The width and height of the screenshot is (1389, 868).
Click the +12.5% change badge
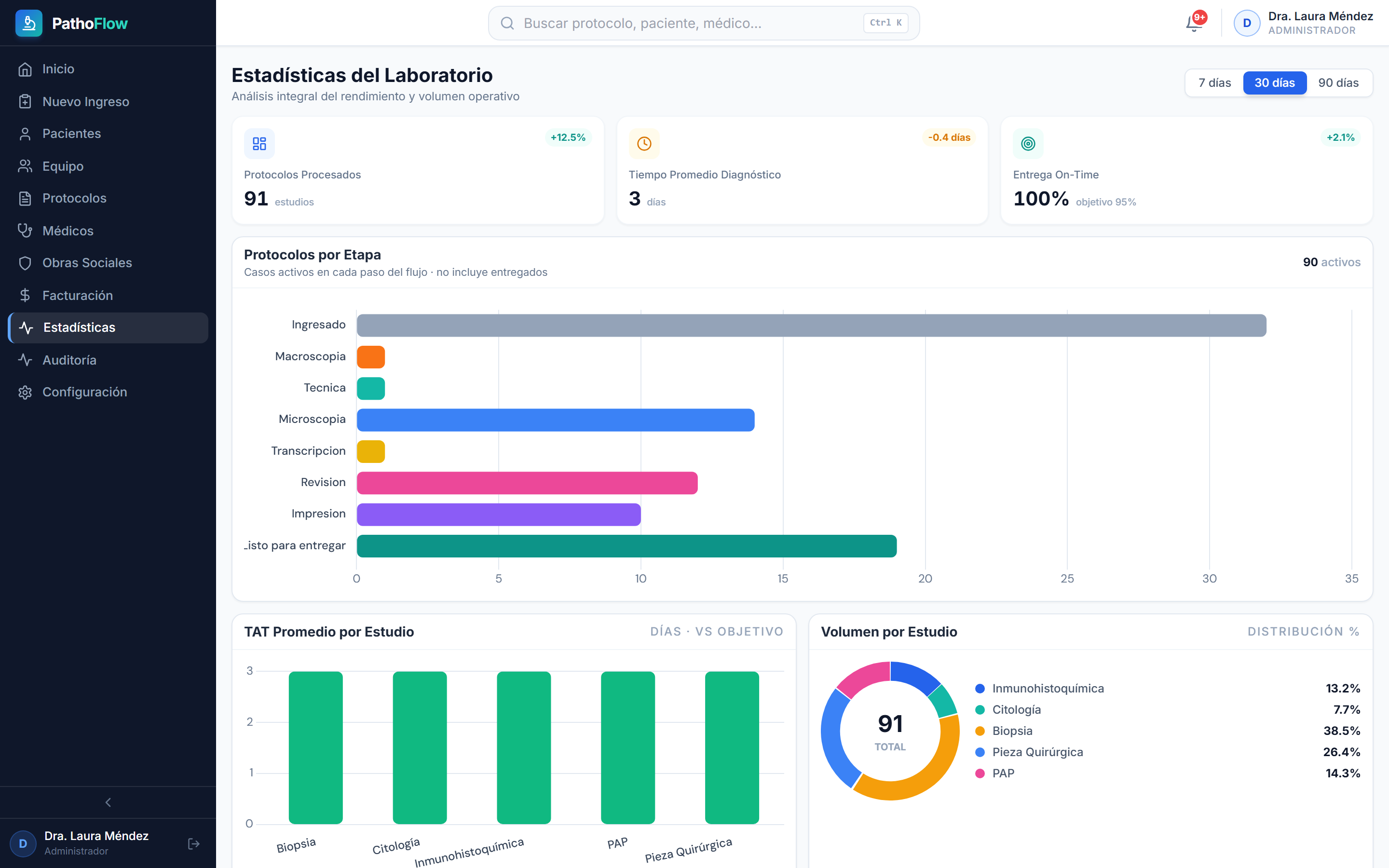[568, 137]
